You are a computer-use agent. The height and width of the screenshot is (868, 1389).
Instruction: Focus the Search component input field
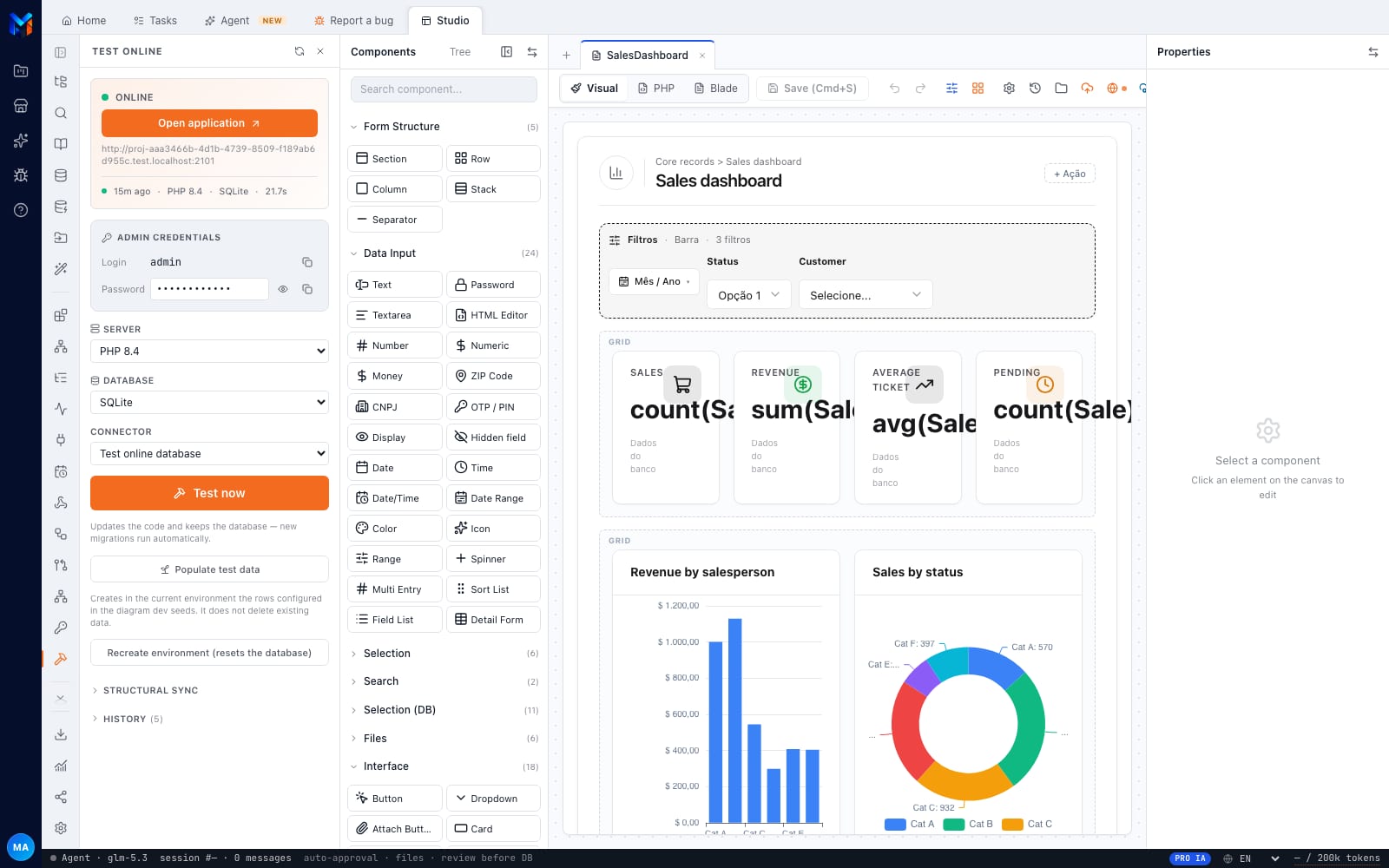[444, 89]
